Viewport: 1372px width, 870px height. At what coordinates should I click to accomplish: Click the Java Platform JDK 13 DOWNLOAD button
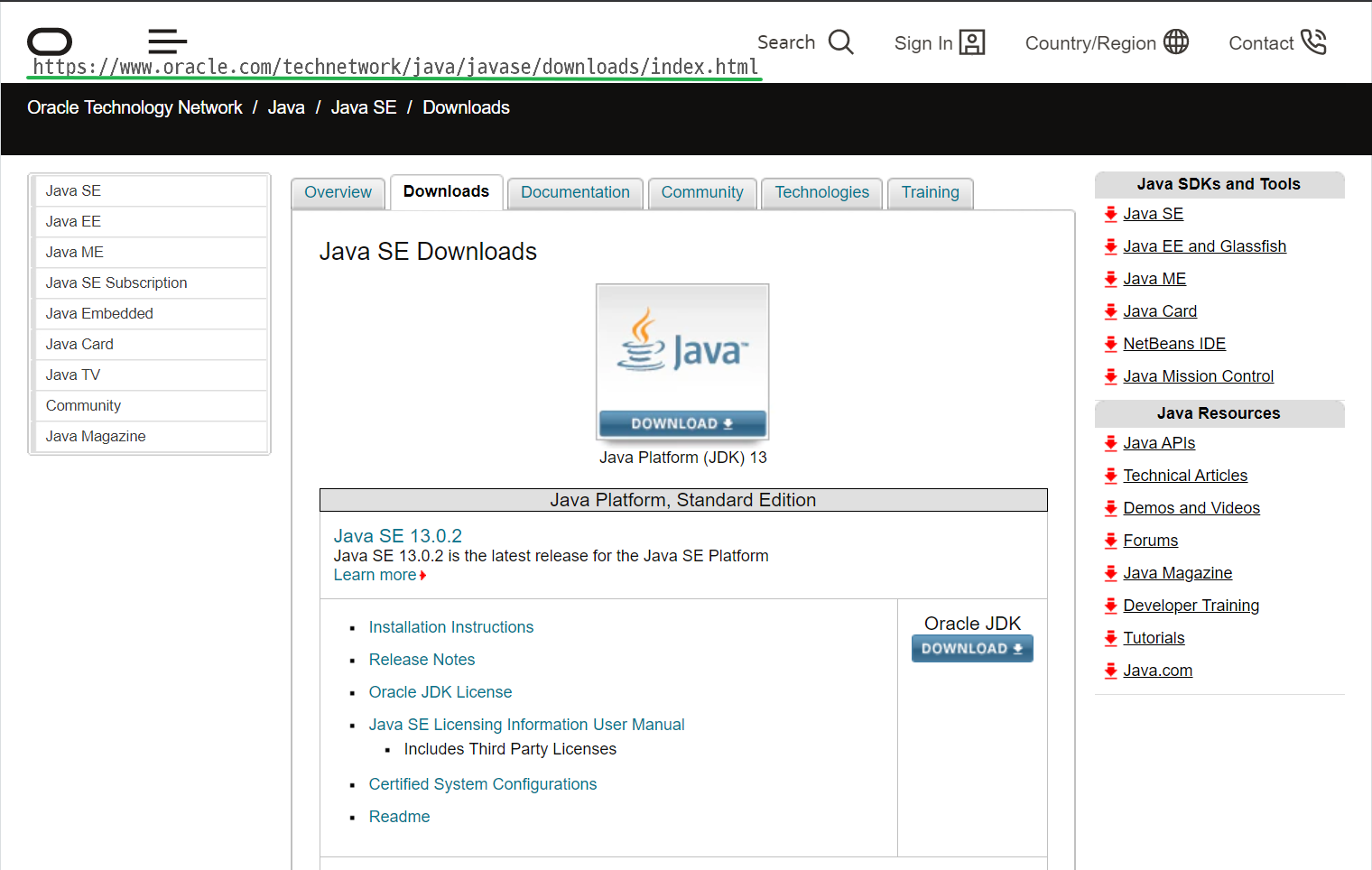682,423
